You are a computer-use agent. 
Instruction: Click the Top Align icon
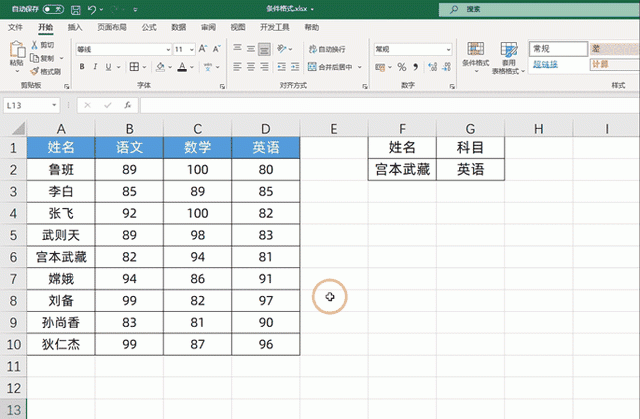pos(238,49)
